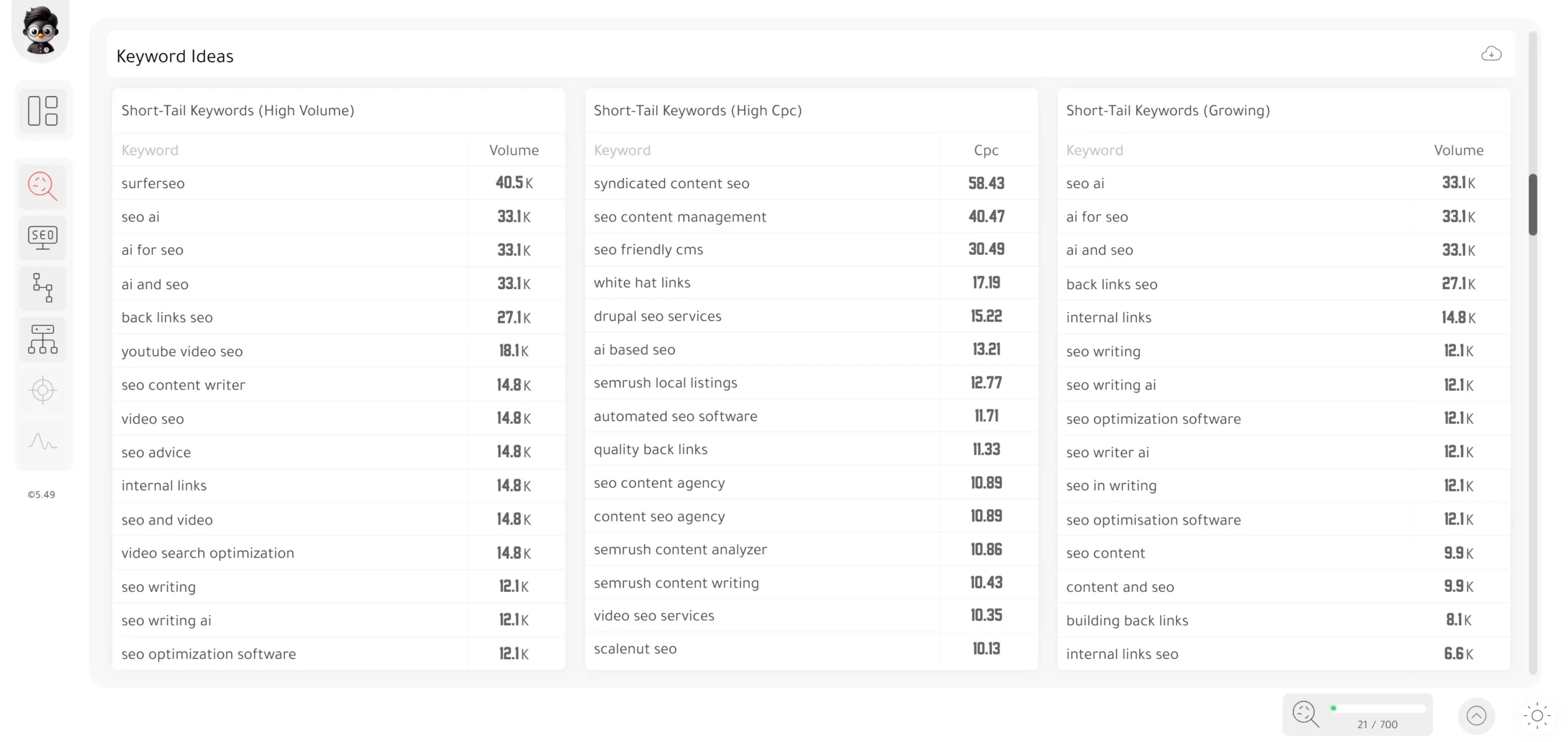Click the 58.43 Cpc value

986,183
